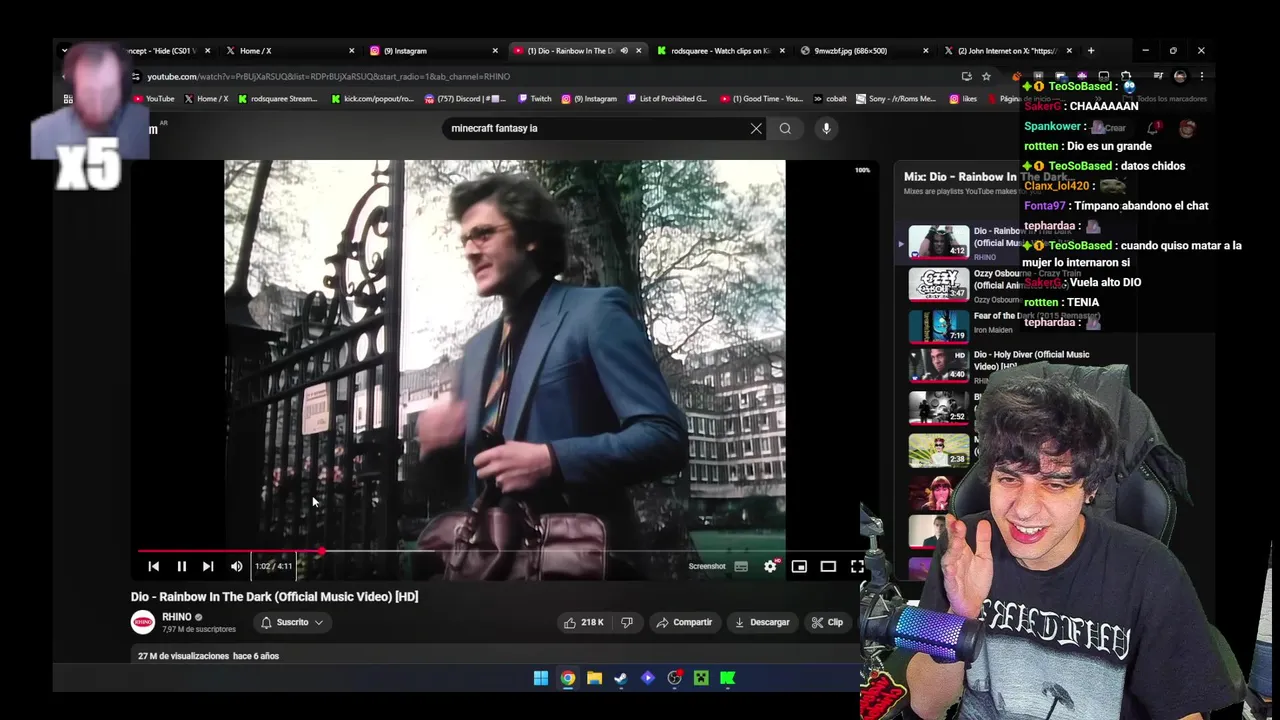The width and height of the screenshot is (1280, 720).
Task: Skip to previous video in player
Action: coord(153,566)
